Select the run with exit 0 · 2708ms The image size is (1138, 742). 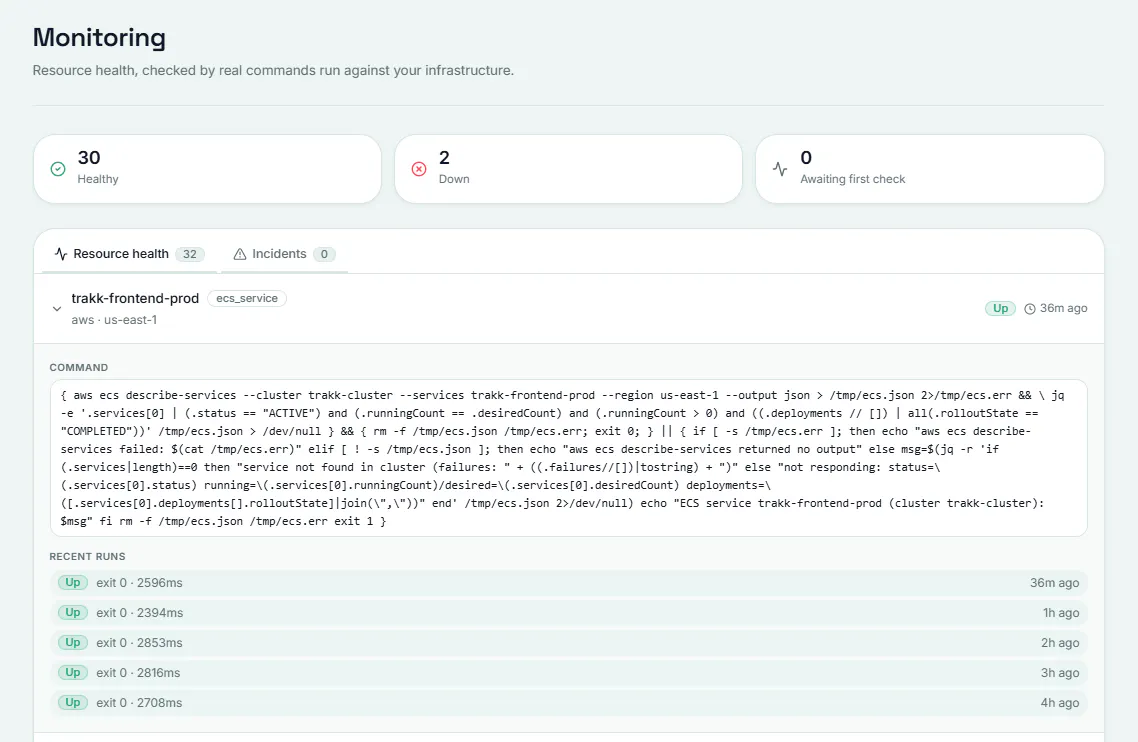point(568,703)
